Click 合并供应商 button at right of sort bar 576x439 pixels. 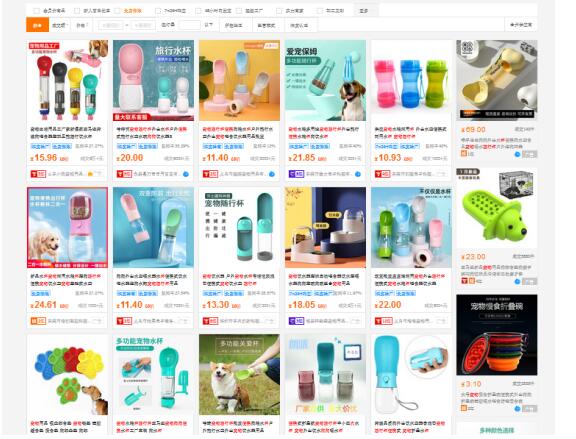point(521,25)
